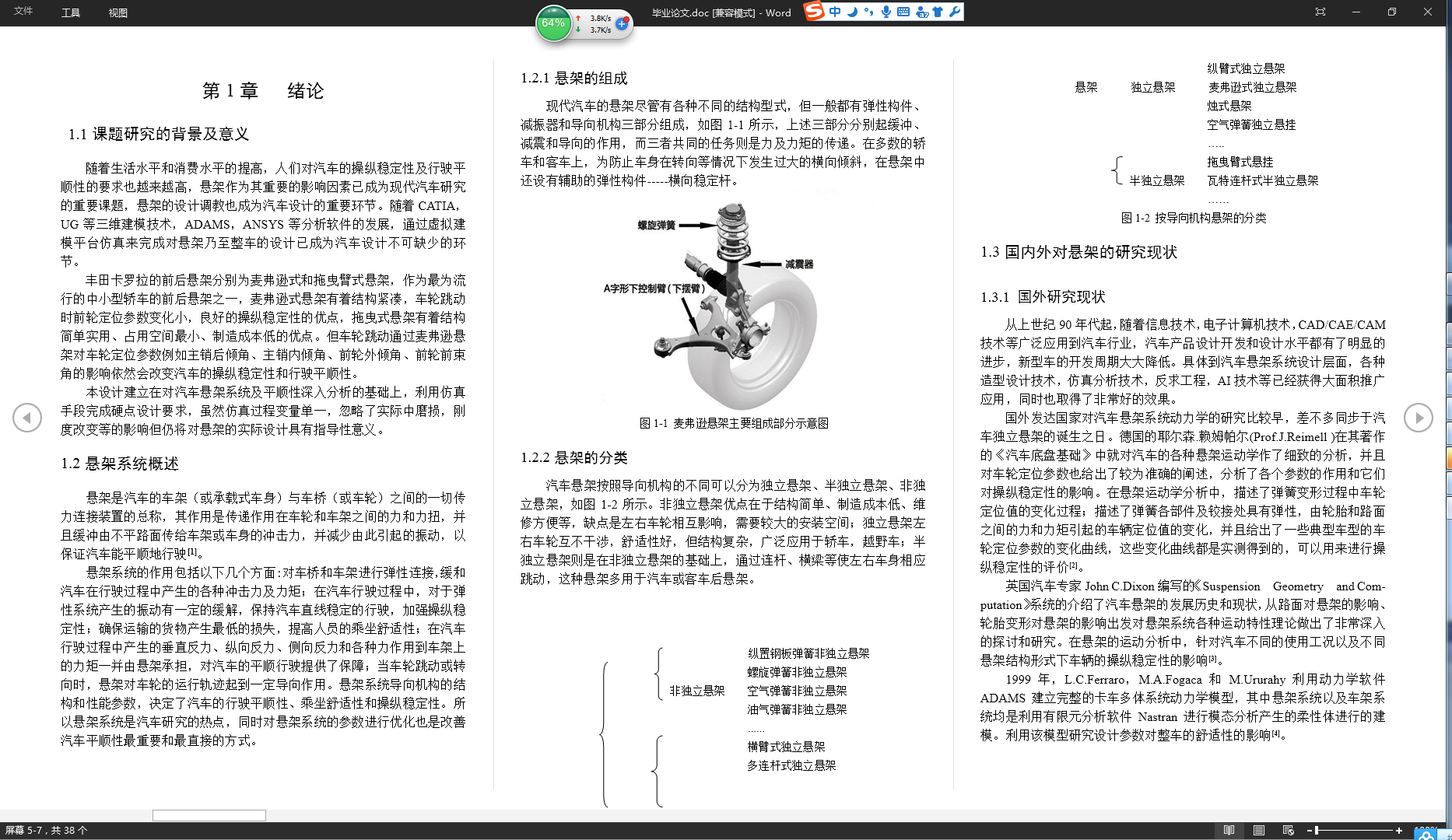Click heading 1.2.1 悬架的组成
The height and width of the screenshot is (840, 1452).
tap(574, 79)
